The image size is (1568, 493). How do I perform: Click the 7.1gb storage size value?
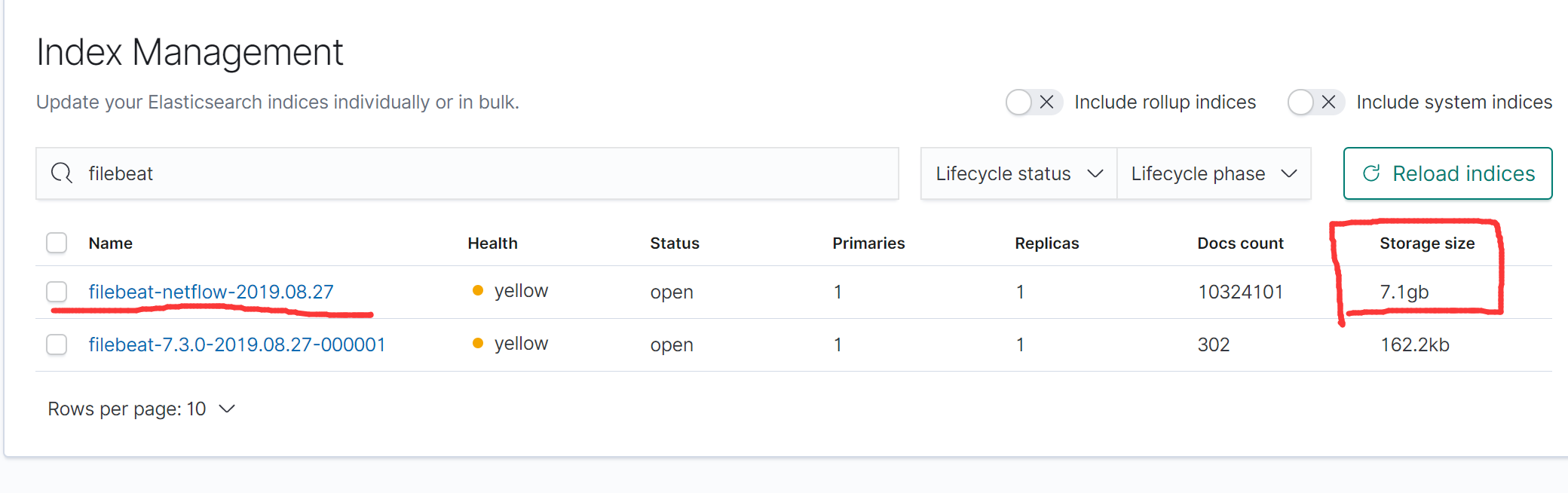[x=1404, y=292]
